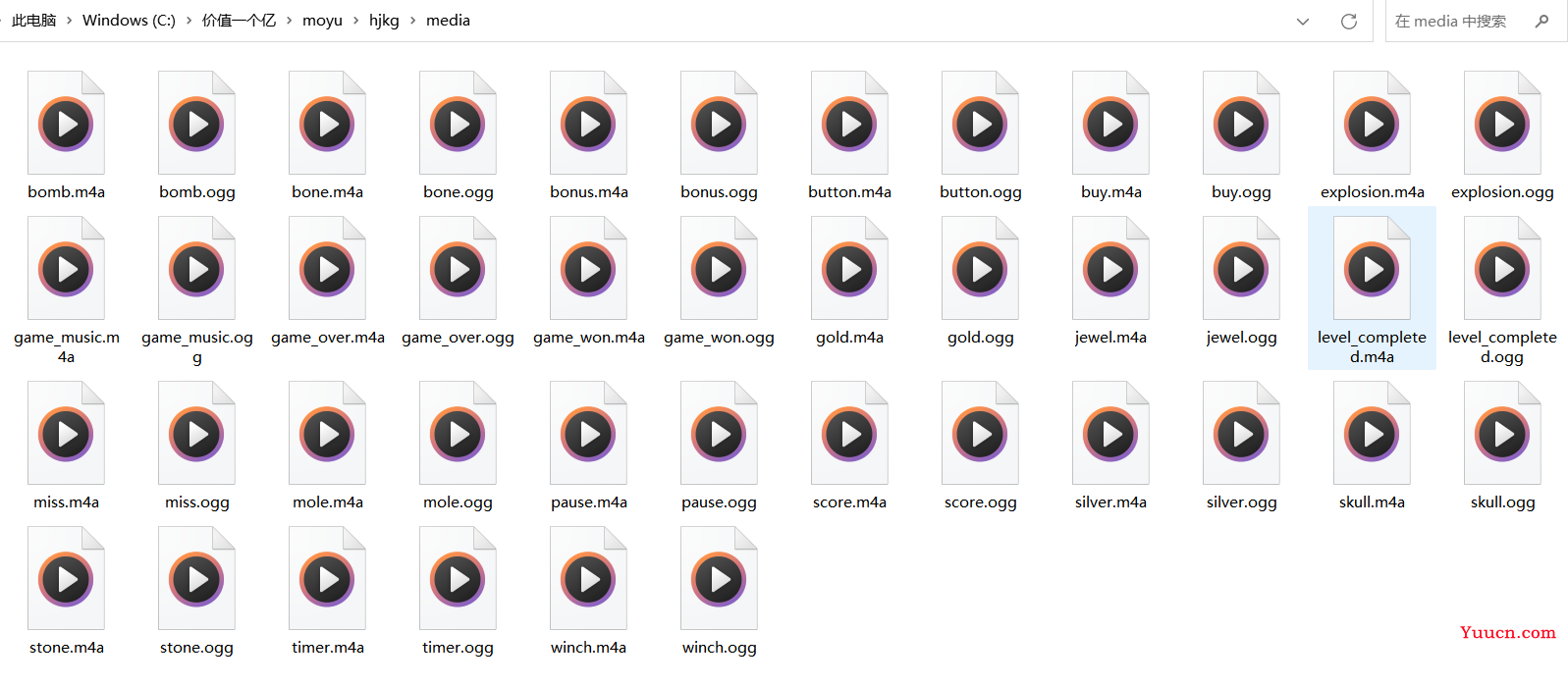The height and width of the screenshot is (686, 1568).
Task: Click the mole.m4a file icon
Action: pyautogui.click(x=327, y=433)
